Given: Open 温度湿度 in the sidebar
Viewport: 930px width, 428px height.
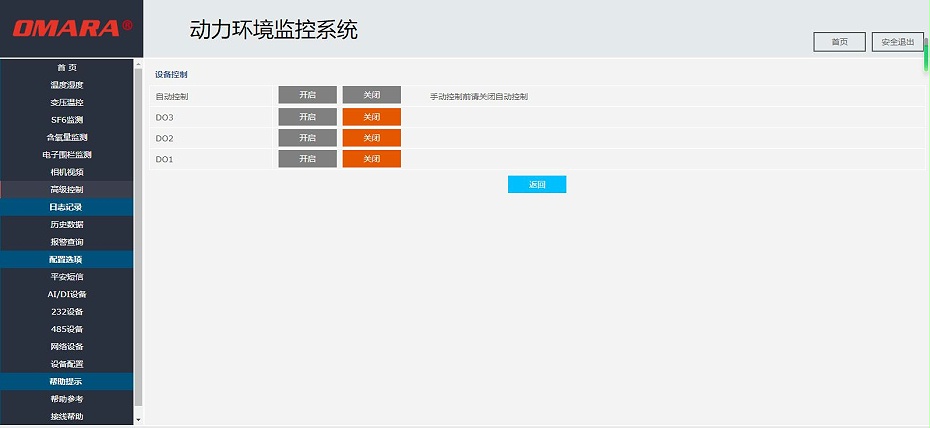Looking at the screenshot, I should (x=66, y=85).
